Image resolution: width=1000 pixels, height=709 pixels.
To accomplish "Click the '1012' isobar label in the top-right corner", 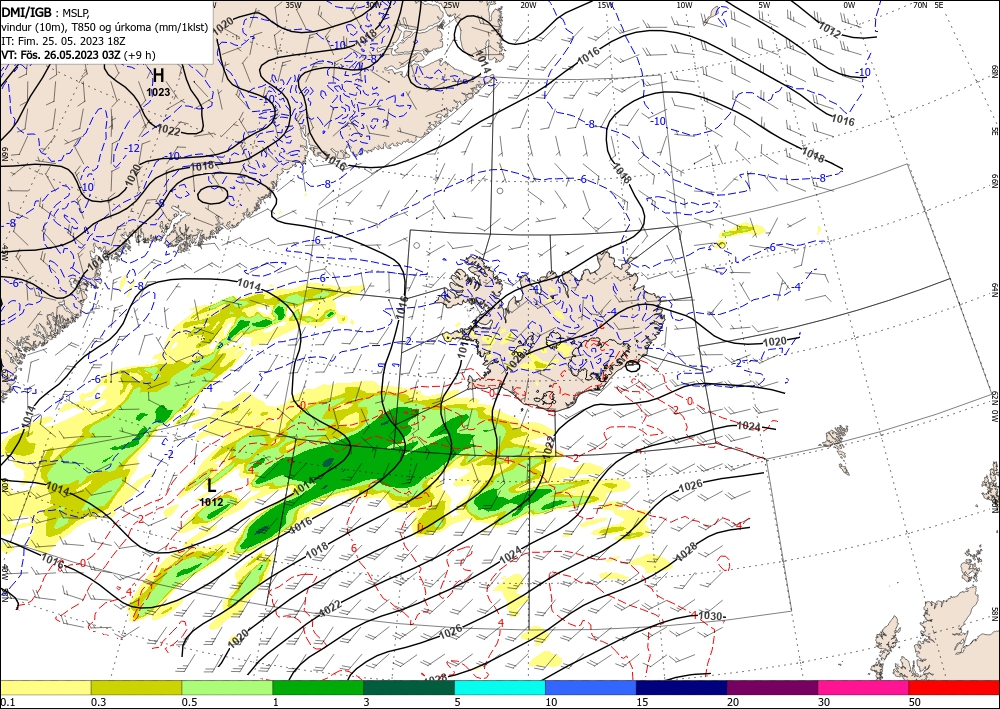I will click(829, 29).
